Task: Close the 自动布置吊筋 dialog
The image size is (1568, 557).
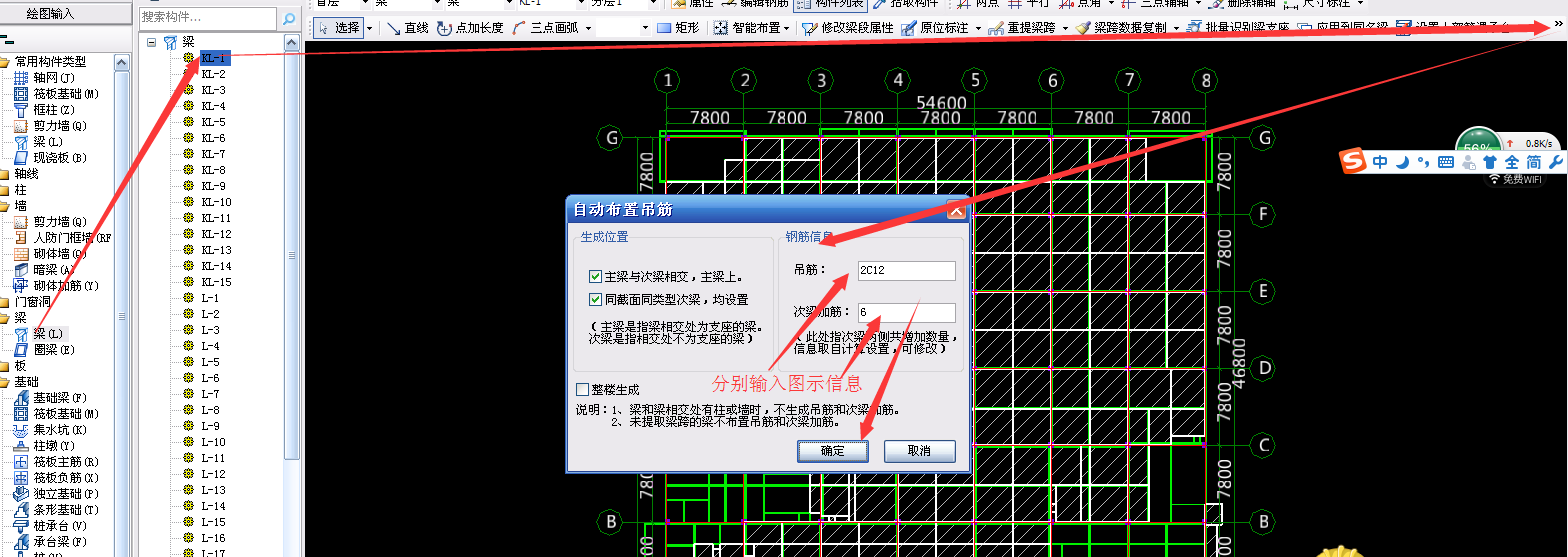Action: point(956,210)
